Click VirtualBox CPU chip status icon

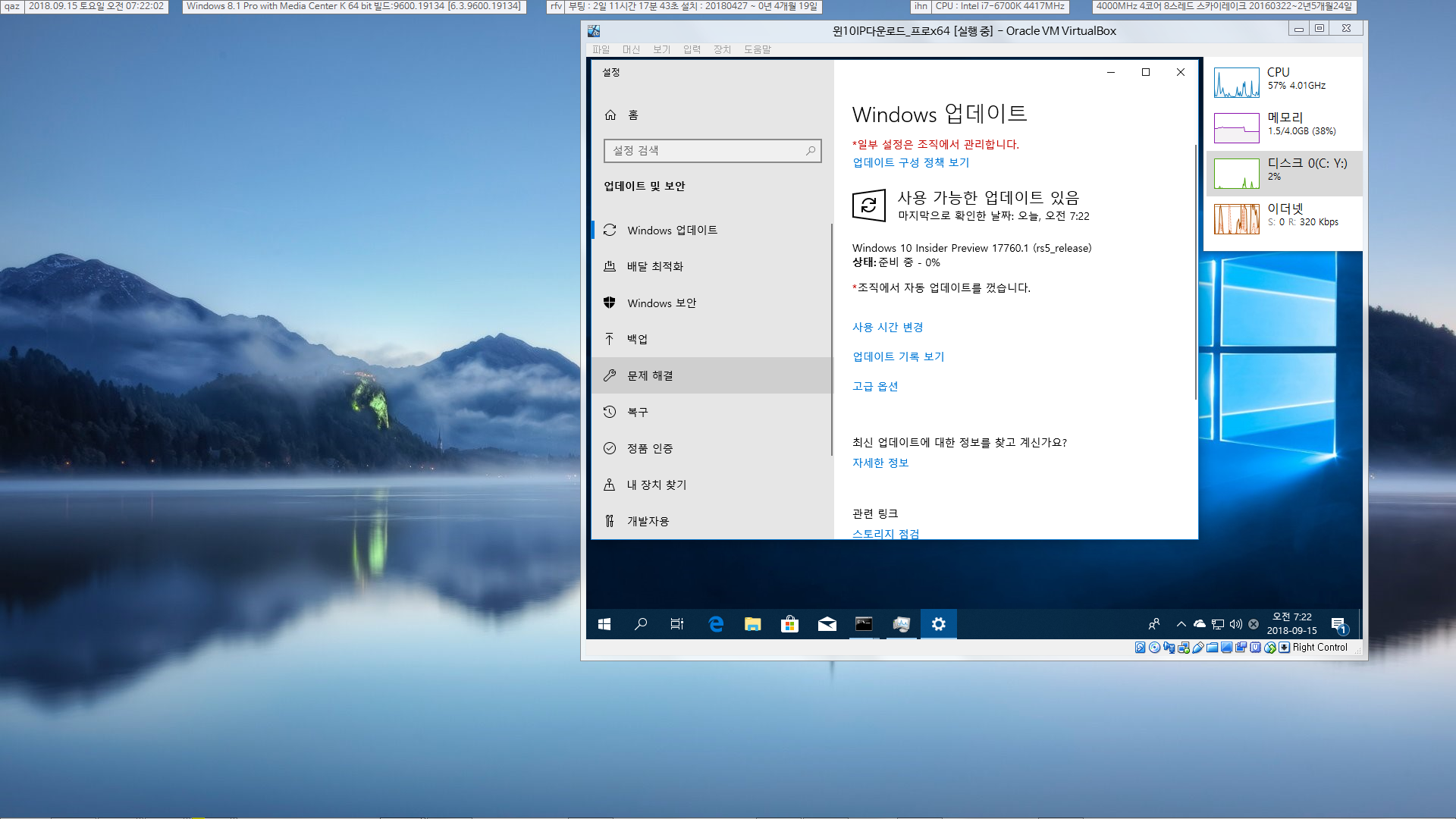(1255, 647)
